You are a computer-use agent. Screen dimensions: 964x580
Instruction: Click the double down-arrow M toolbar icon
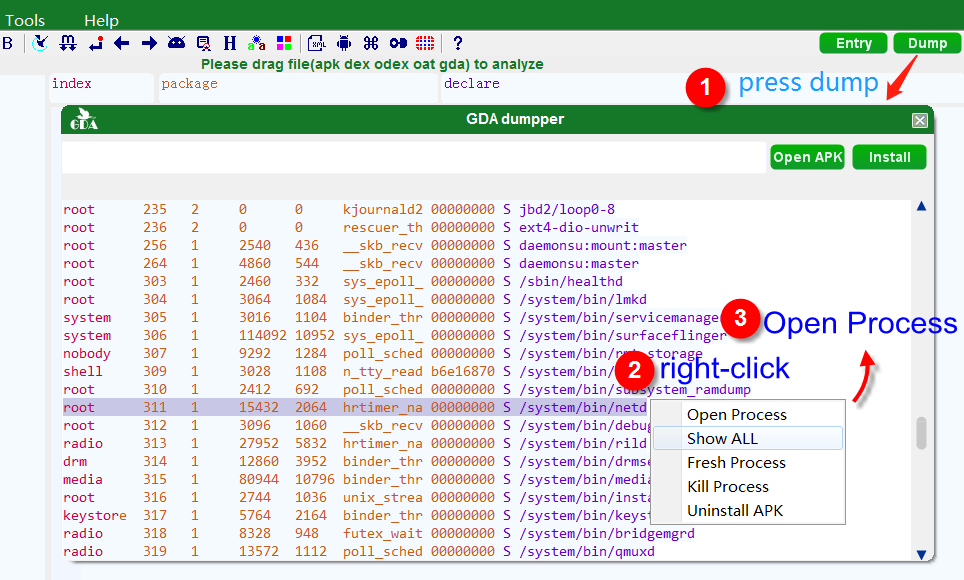pyautogui.click(x=68, y=43)
